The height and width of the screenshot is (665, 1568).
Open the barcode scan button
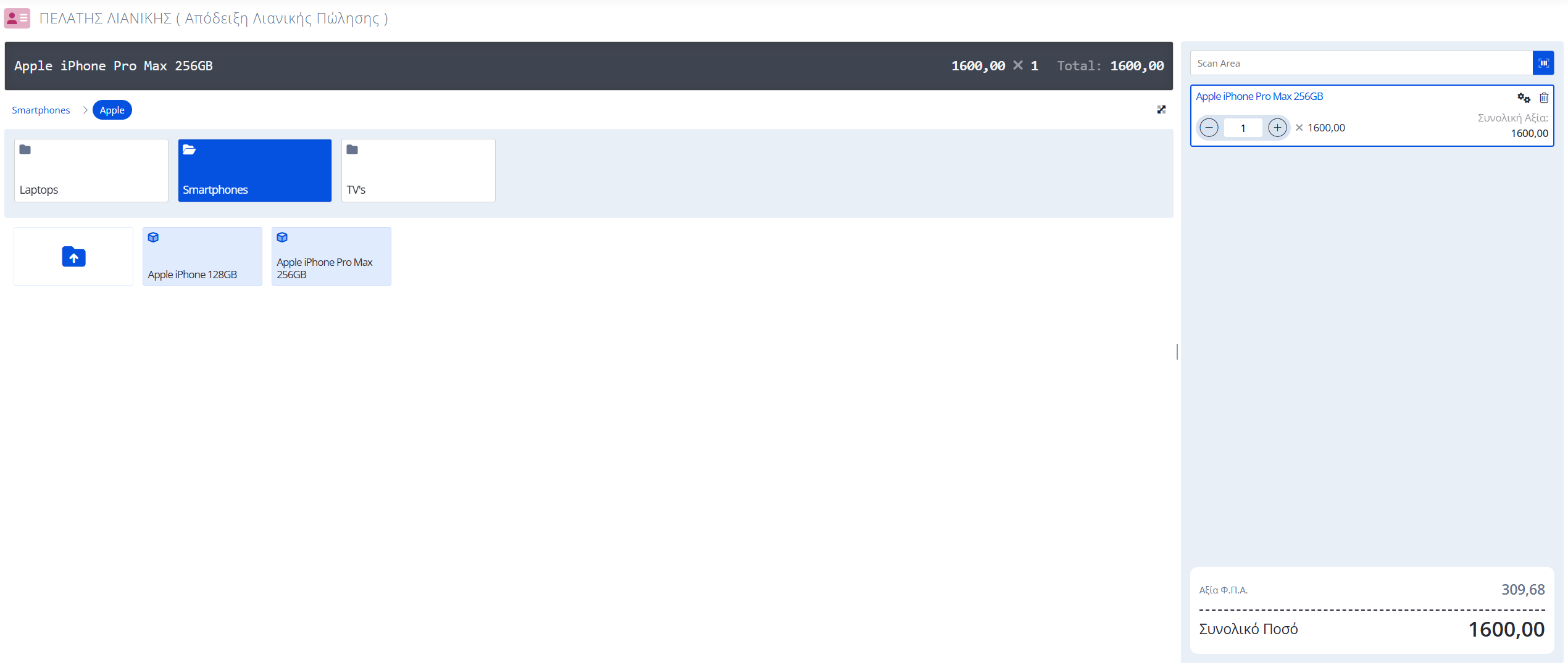(1543, 63)
